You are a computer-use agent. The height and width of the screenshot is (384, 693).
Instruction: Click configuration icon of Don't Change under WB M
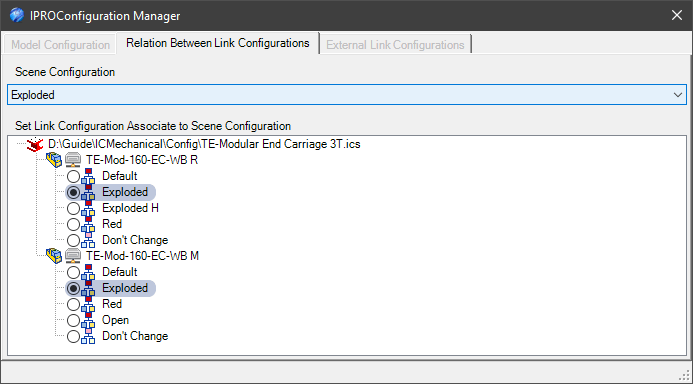point(88,336)
